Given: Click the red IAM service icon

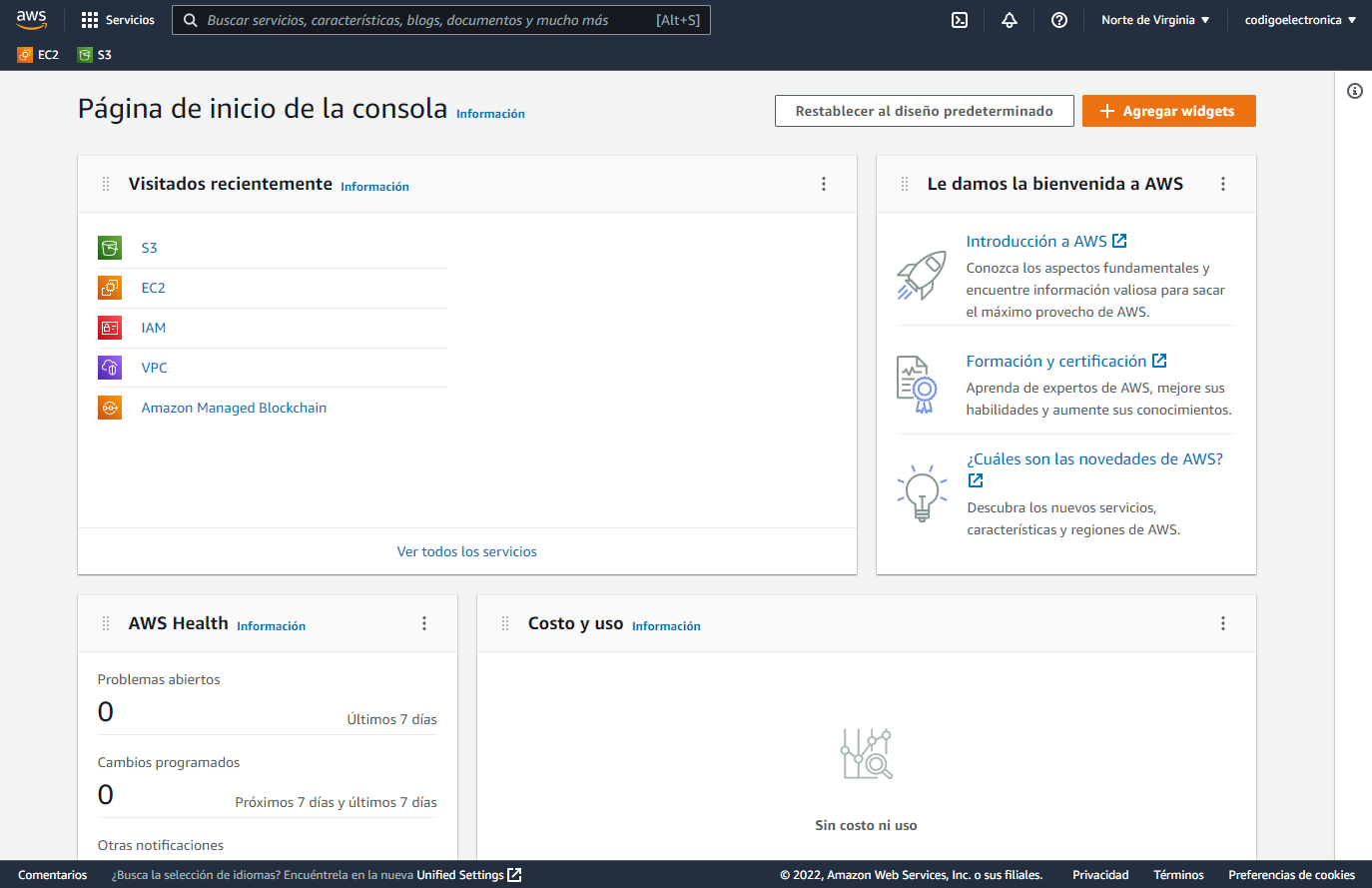Looking at the screenshot, I should coord(110,328).
